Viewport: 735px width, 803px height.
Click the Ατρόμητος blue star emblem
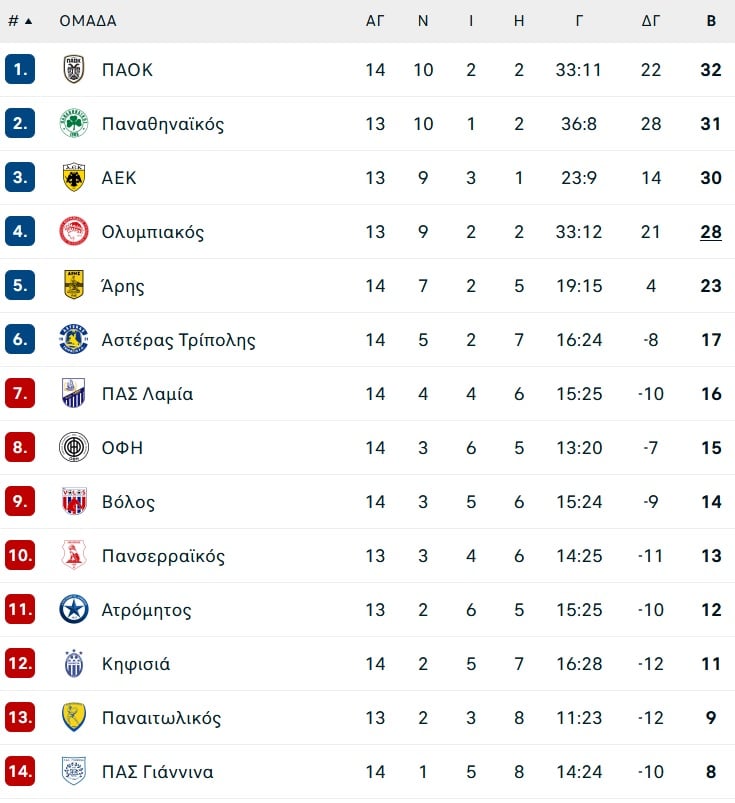[x=74, y=609]
